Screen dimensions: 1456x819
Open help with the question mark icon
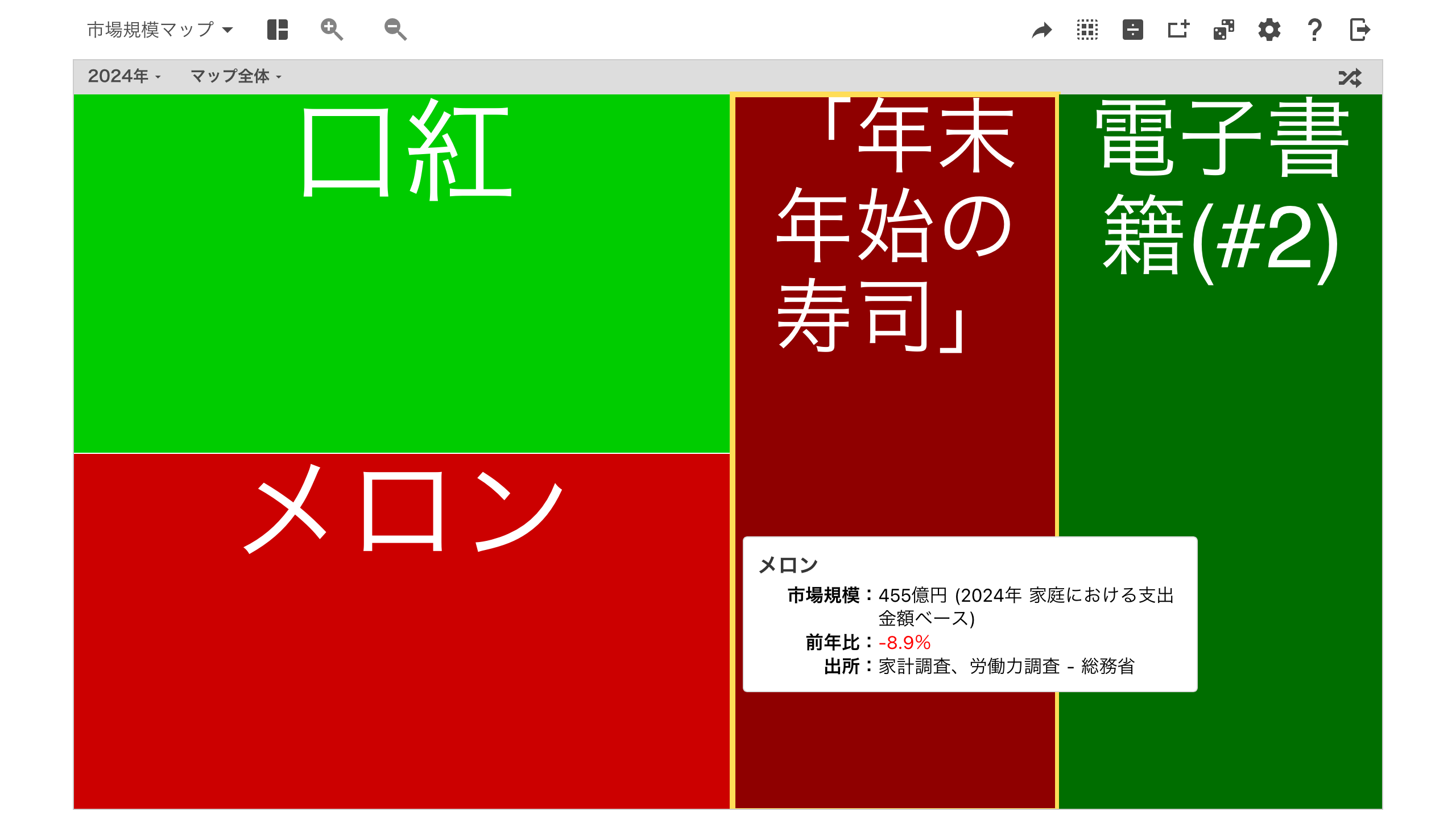point(1314,30)
